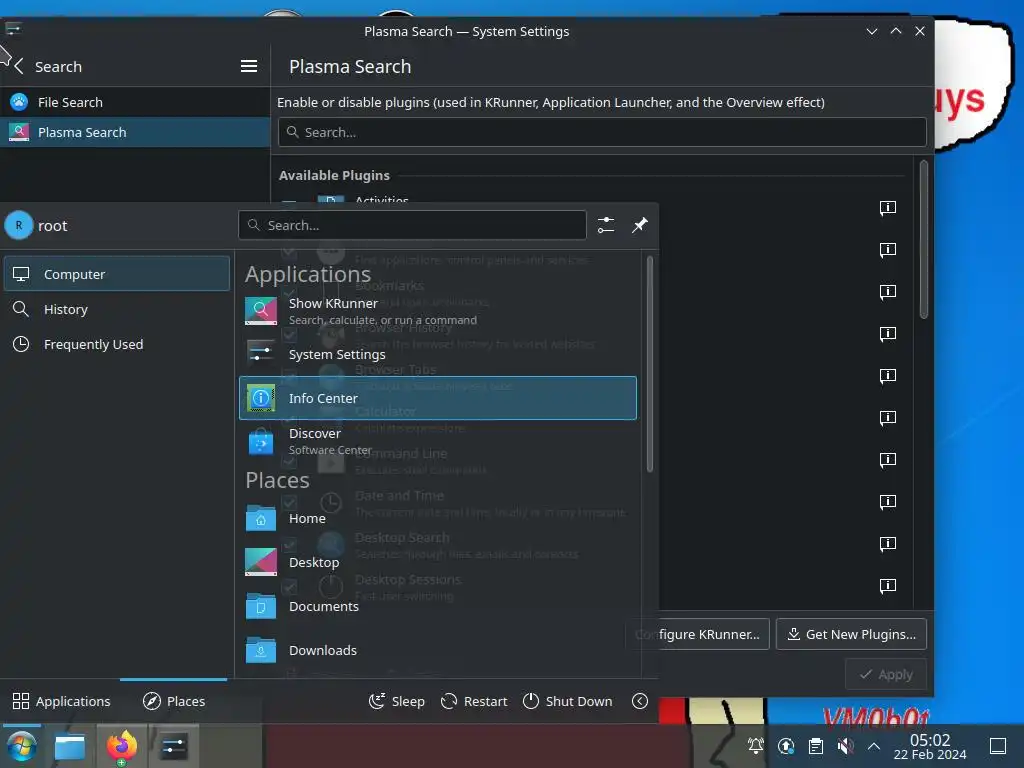The height and width of the screenshot is (768, 1024).
Task: Show info for the Command Line plugin
Action: coord(888,460)
